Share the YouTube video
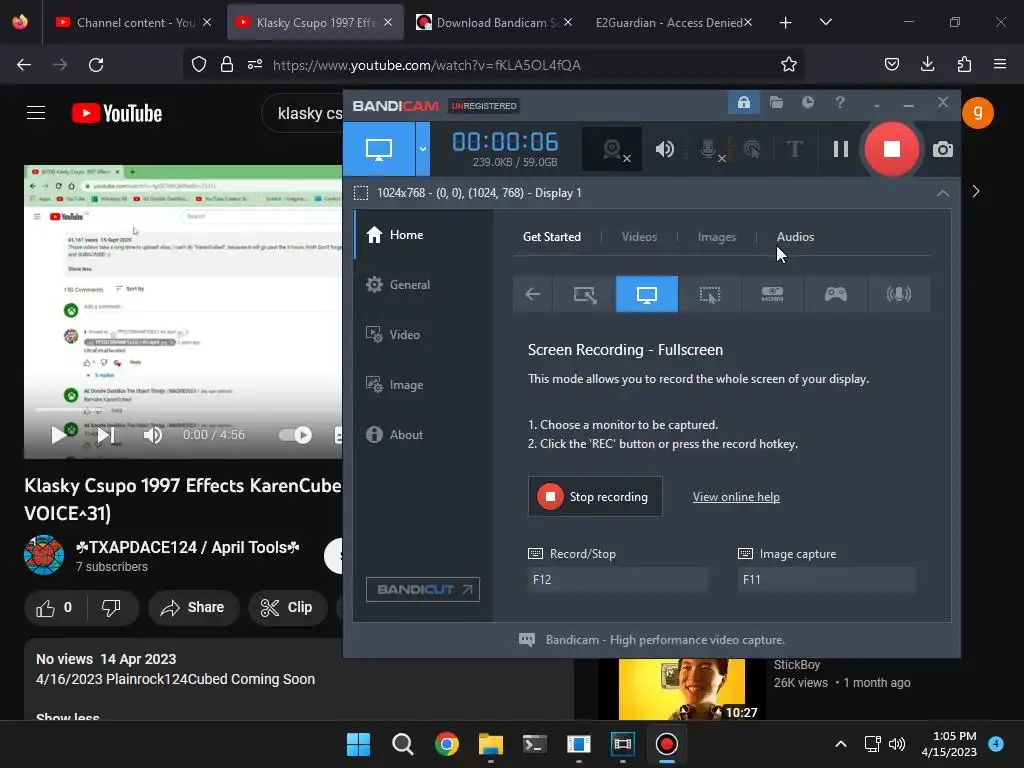Screen dimensions: 1024x768 (193, 608)
